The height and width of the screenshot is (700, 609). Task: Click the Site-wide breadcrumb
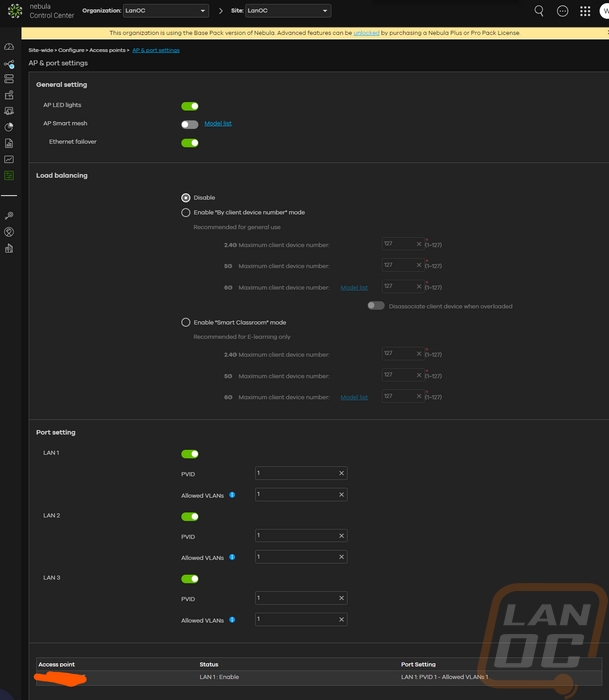41,50
